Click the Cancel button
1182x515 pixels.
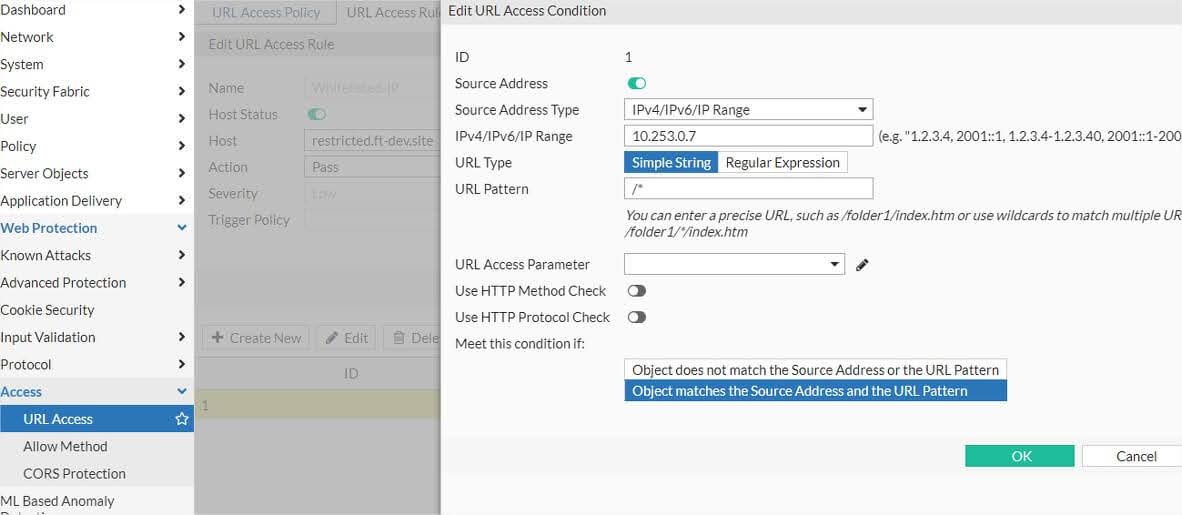coord(1132,455)
